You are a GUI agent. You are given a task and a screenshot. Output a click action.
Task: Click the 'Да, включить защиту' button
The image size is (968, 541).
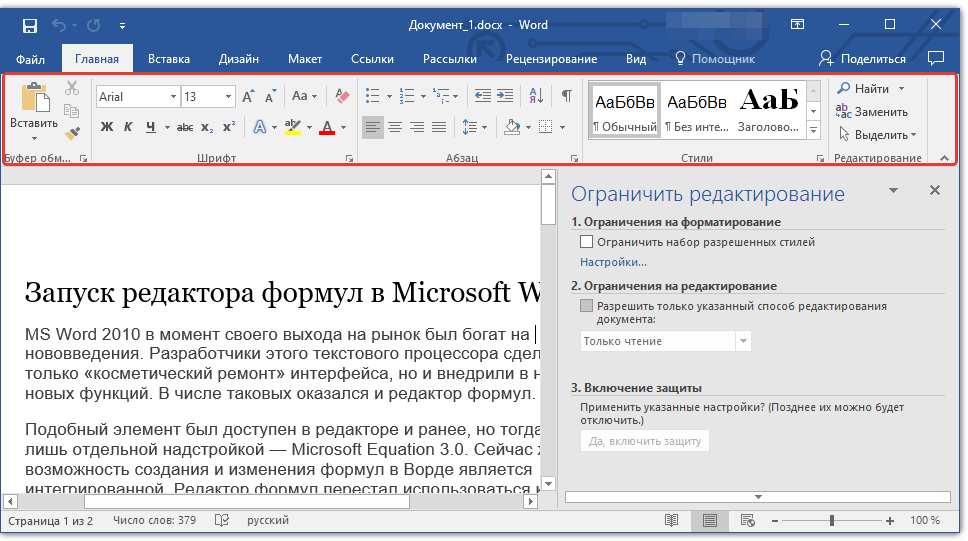pos(644,441)
